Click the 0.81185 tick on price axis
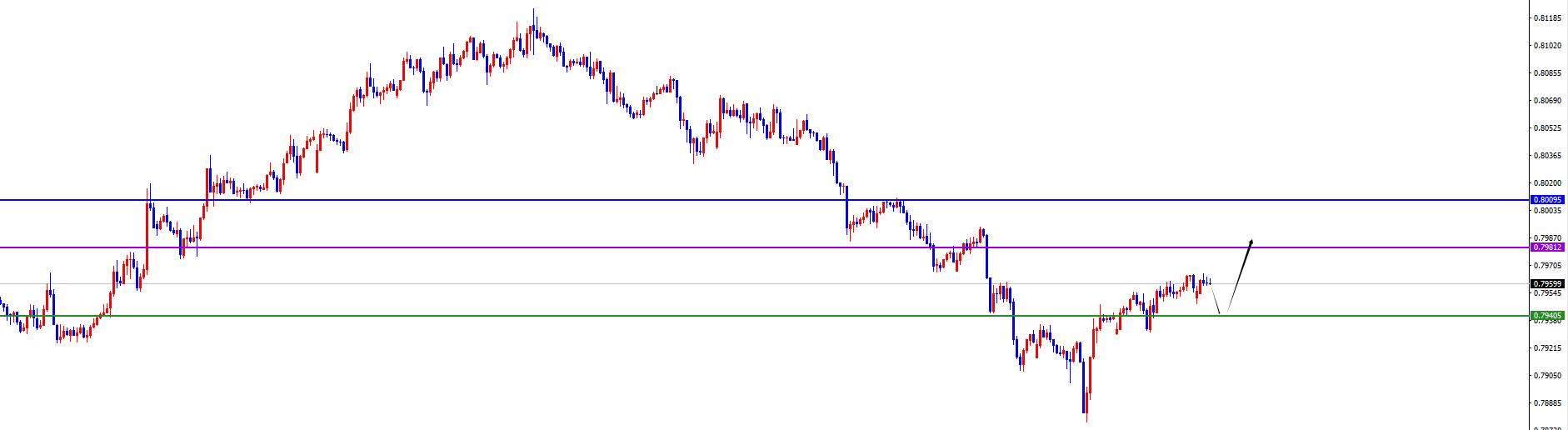 pos(1548,17)
